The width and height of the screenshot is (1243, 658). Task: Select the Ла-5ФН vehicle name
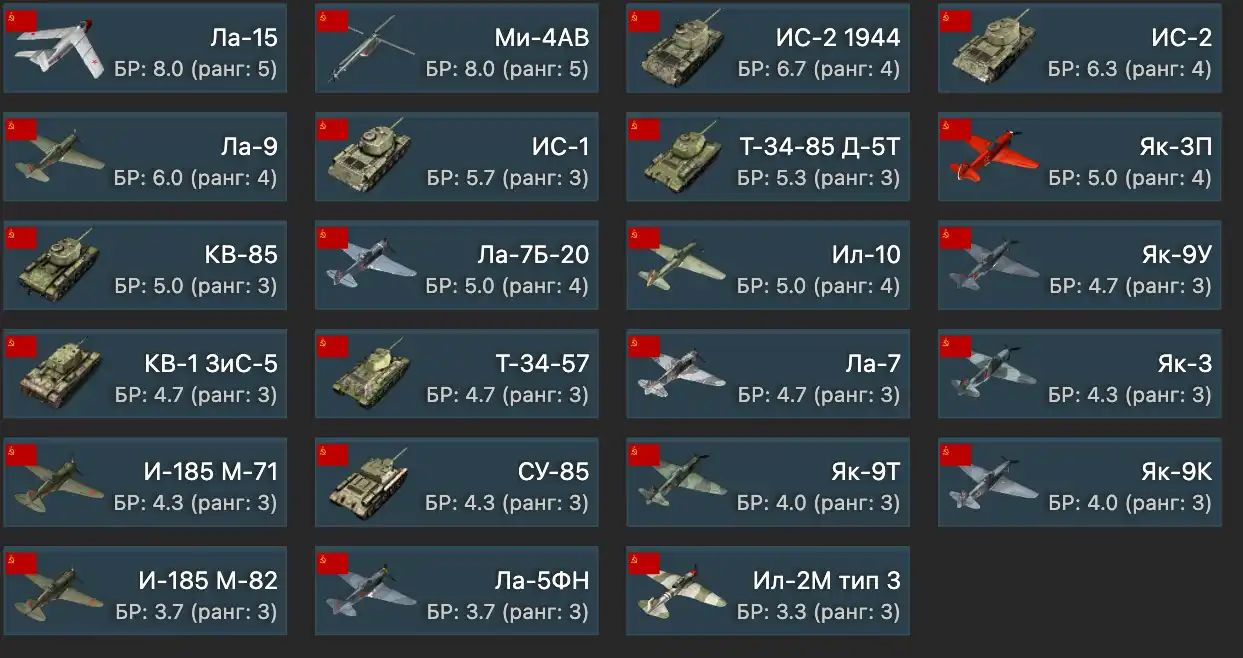pos(541,579)
